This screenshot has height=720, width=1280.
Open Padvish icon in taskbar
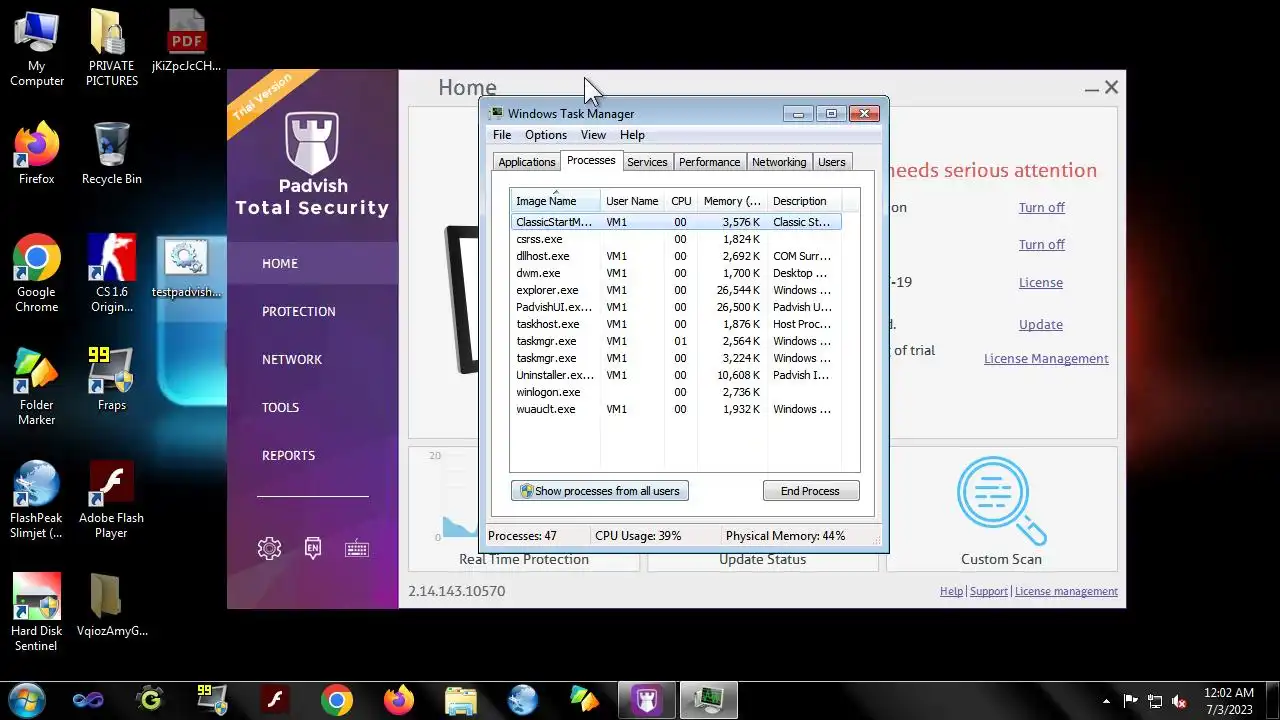click(x=647, y=700)
